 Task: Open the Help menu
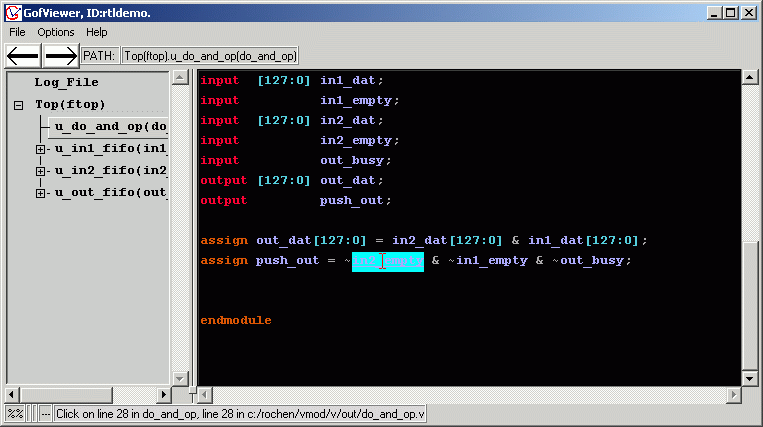(x=96, y=32)
